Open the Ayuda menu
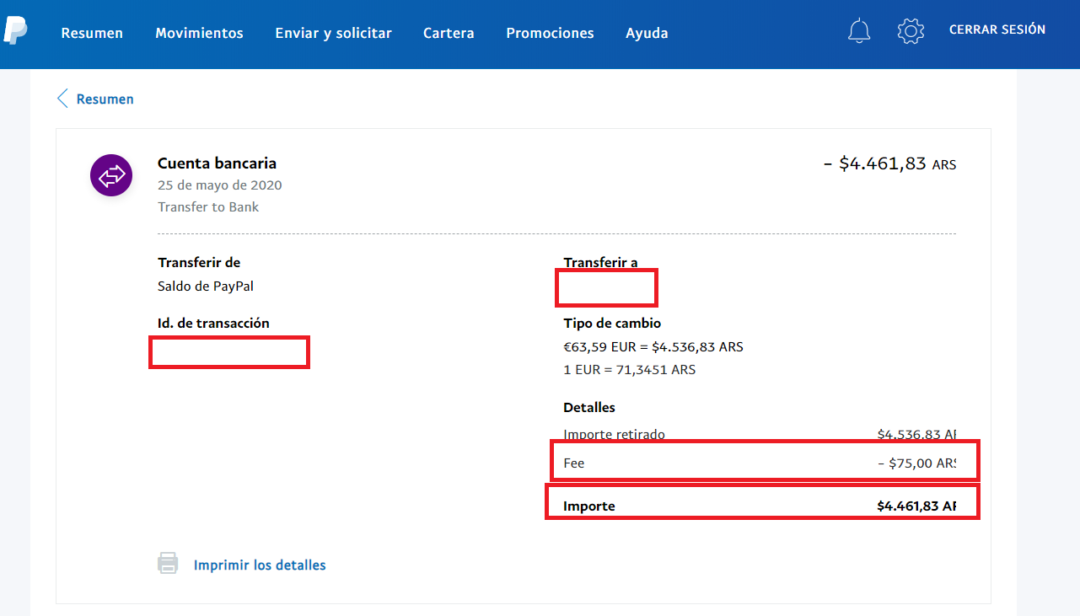 (646, 33)
